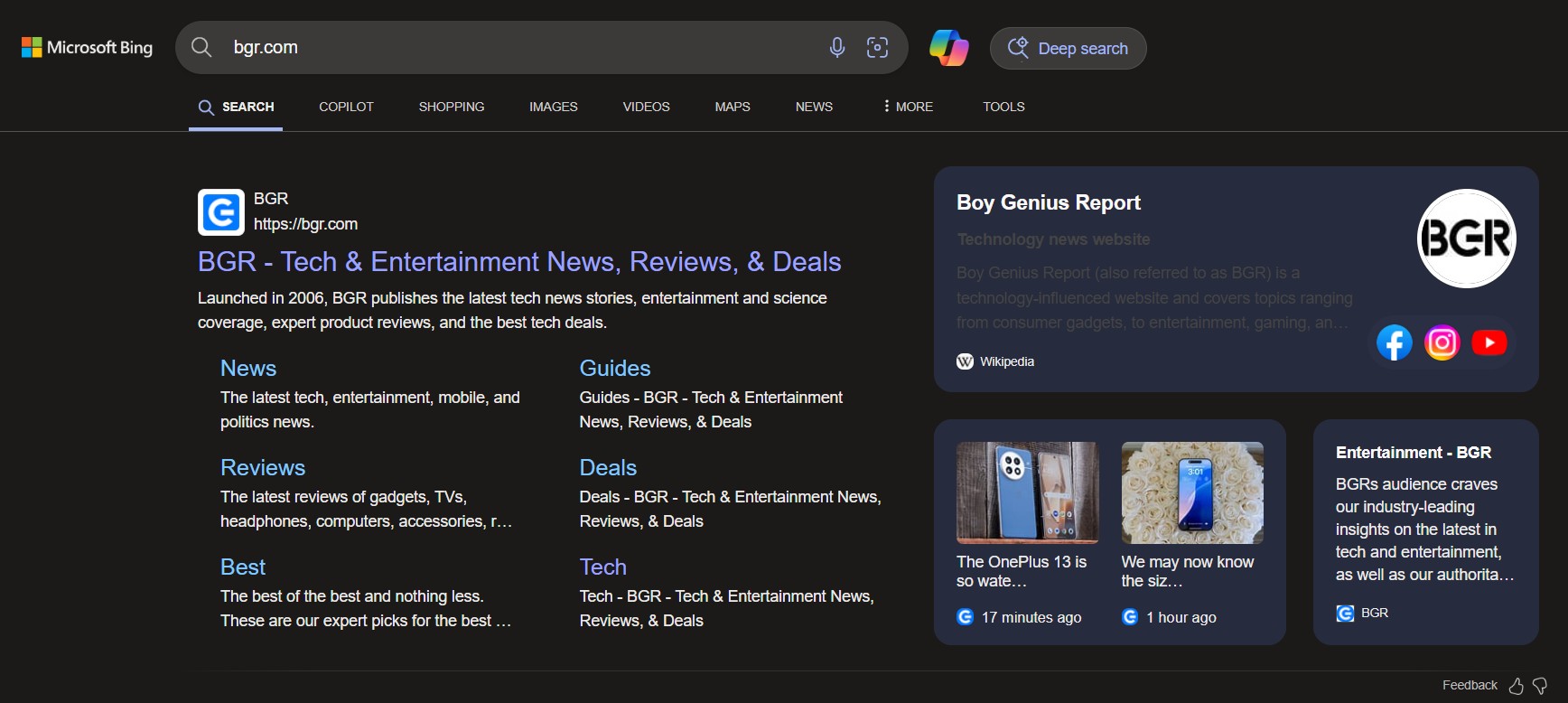Image resolution: width=1568 pixels, height=703 pixels.
Task: Click the Boy Genius Report heading
Action: [x=1049, y=202]
